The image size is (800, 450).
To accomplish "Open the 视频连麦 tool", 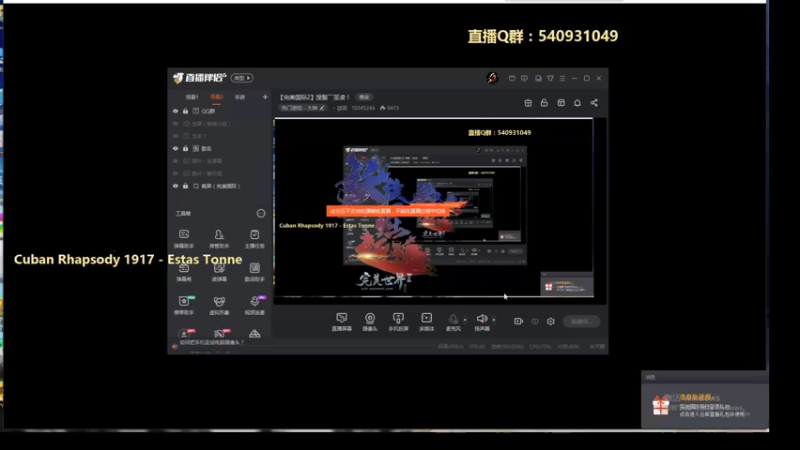I will 254,305.
